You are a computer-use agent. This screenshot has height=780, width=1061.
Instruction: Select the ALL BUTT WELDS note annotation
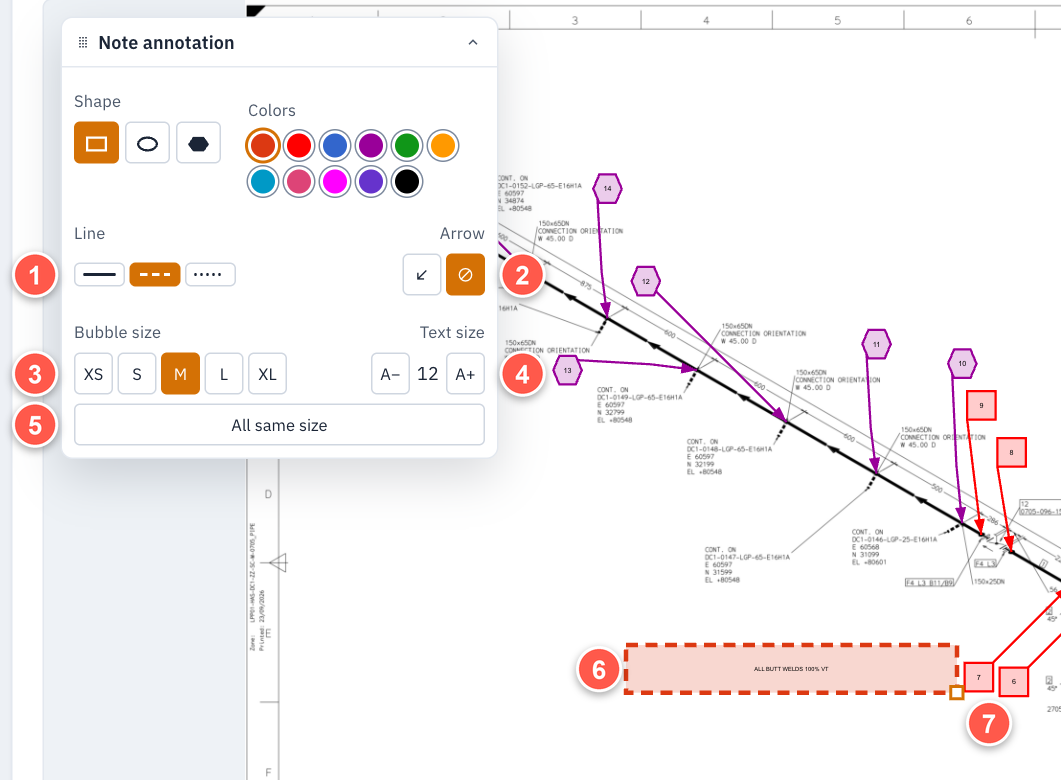click(x=791, y=668)
